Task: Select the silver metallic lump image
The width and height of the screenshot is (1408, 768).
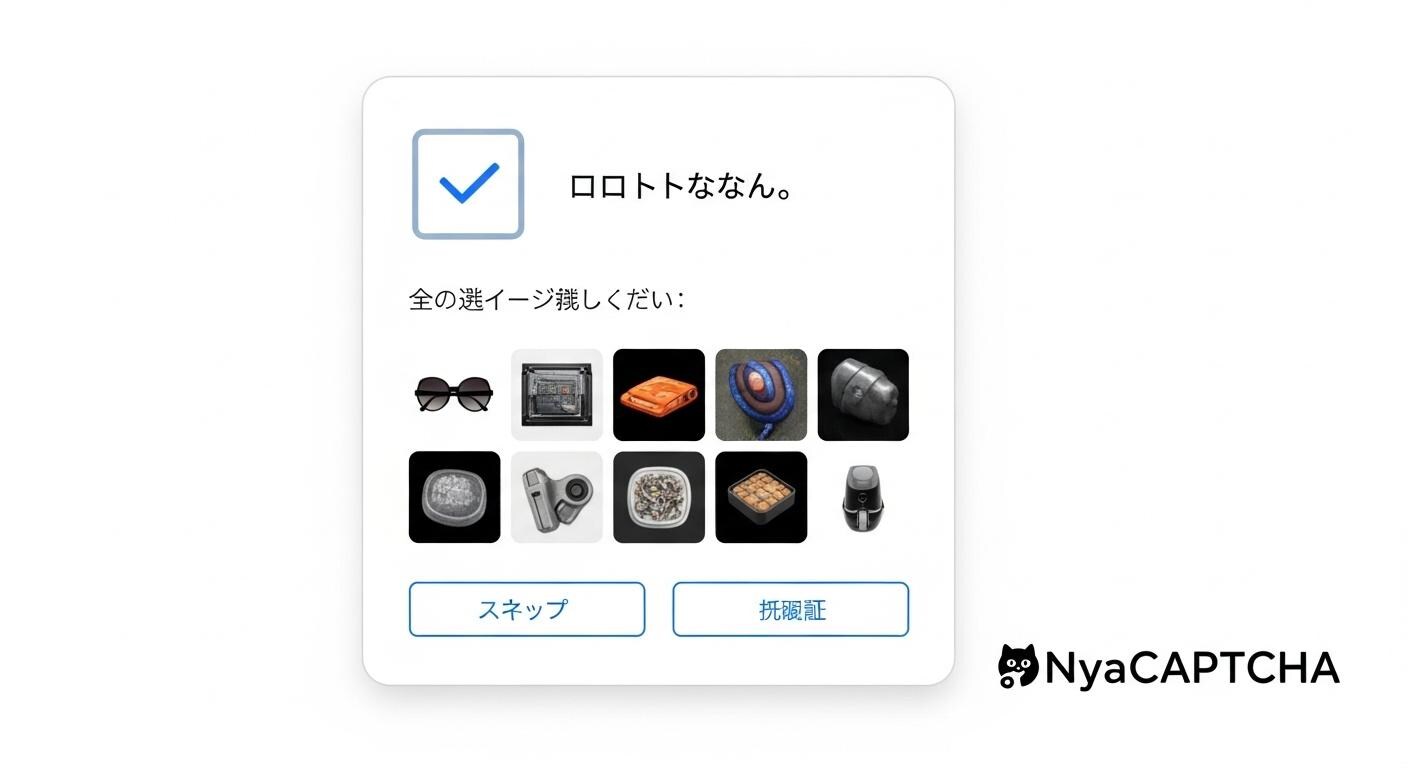Action: 863,394
